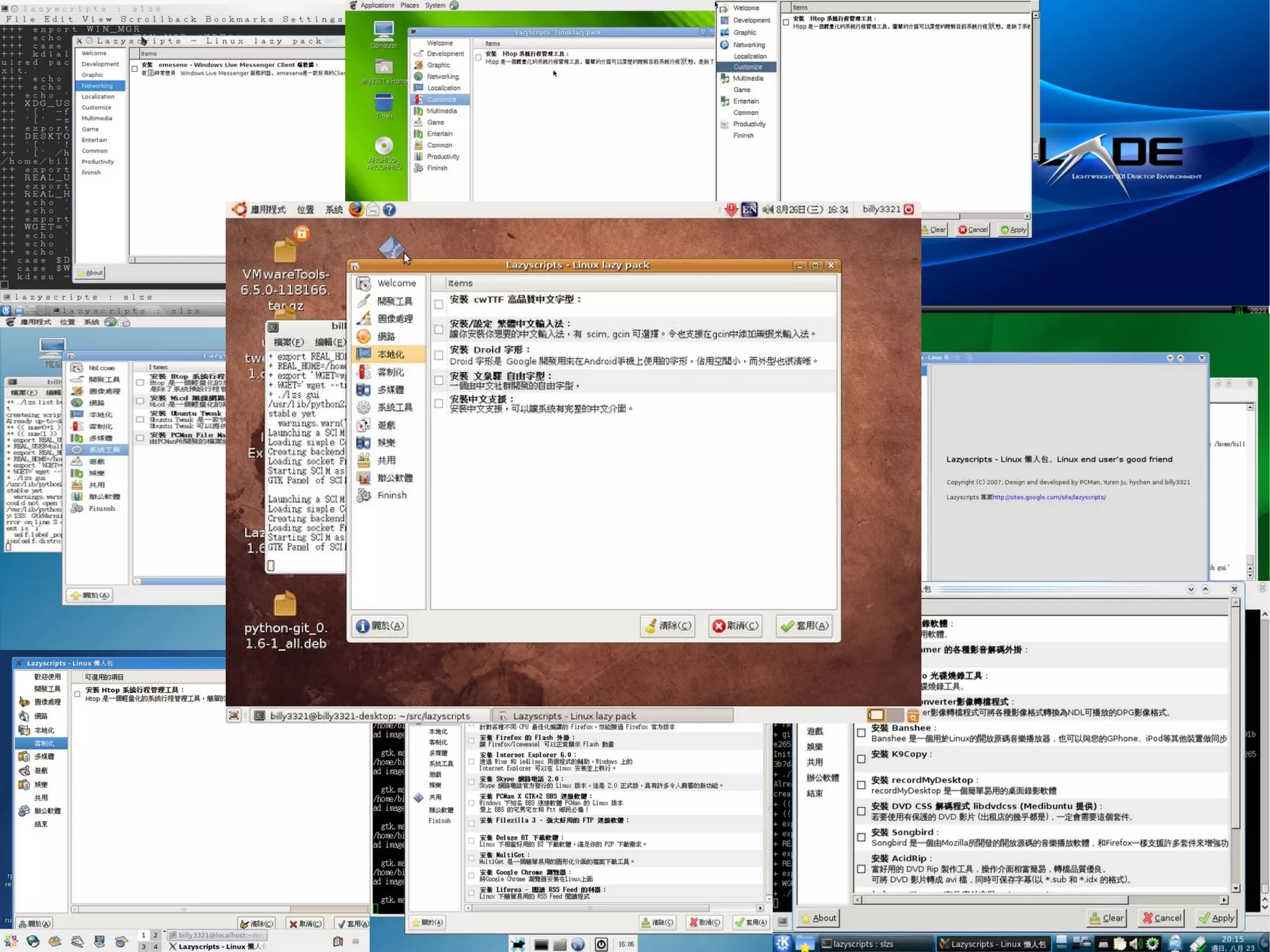Open the KDE K application launcher
Viewport: 1270px width, 952px height.
(783, 943)
